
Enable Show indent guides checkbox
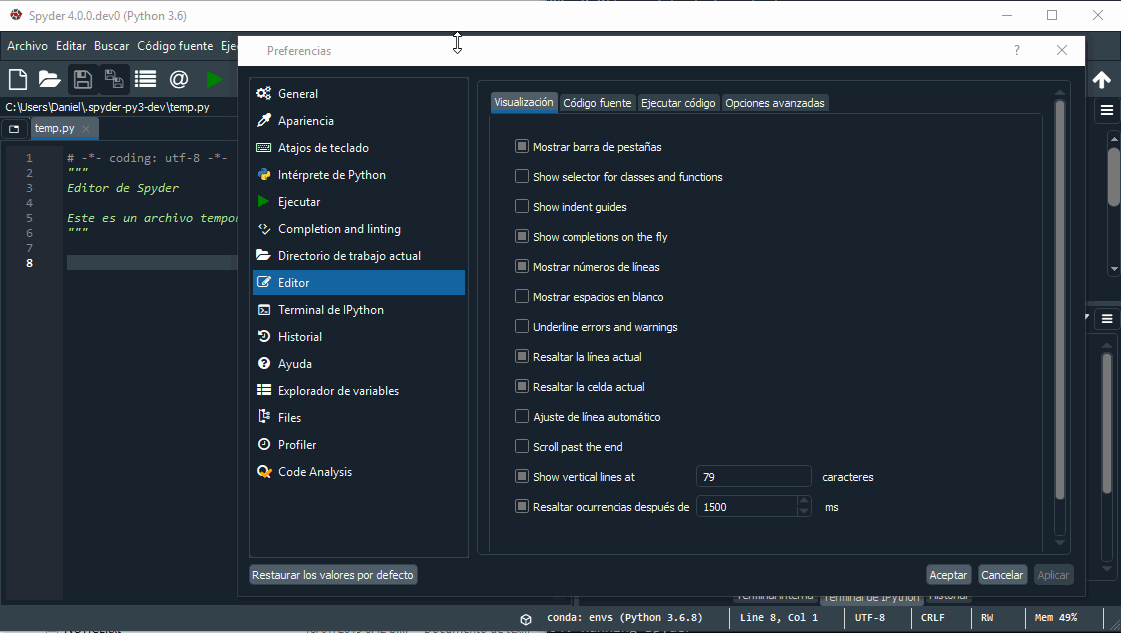click(x=522, y=207)
